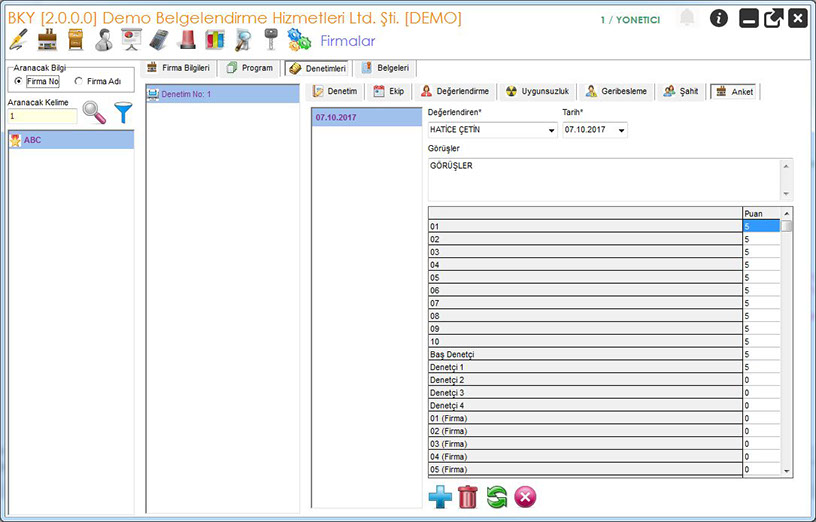Viewport: 816px width, 522px height.
Task: Open the companies building toolbar icon
Action: (x=47, y=40)
